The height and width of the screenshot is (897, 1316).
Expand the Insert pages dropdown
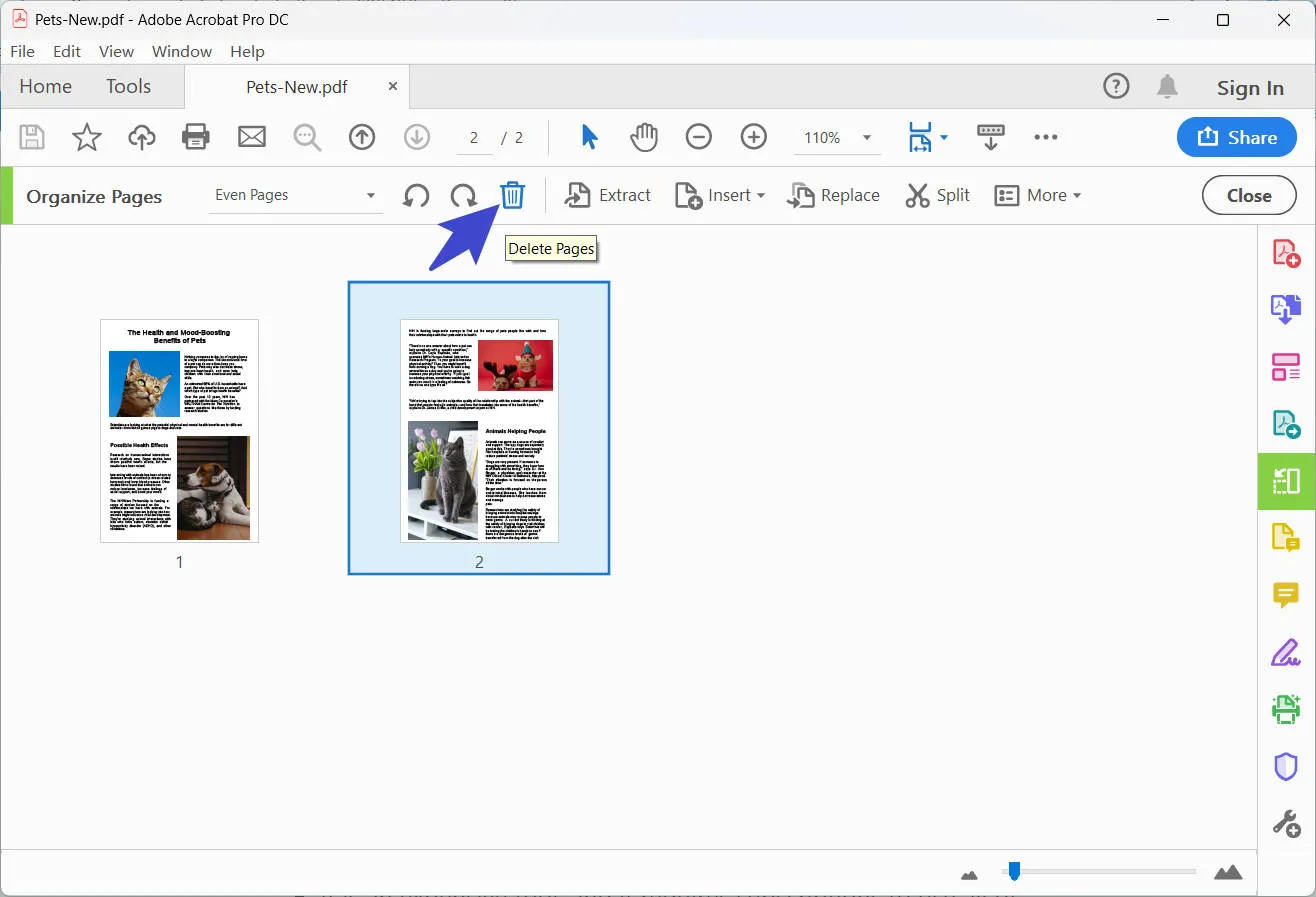[x=720, y=196]
